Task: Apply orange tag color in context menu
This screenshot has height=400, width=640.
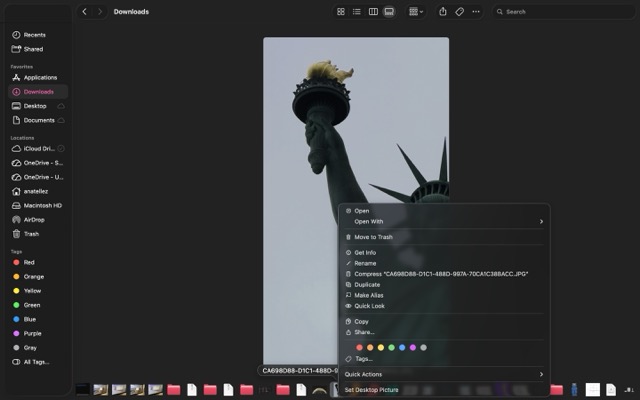Action: (370, 347)
